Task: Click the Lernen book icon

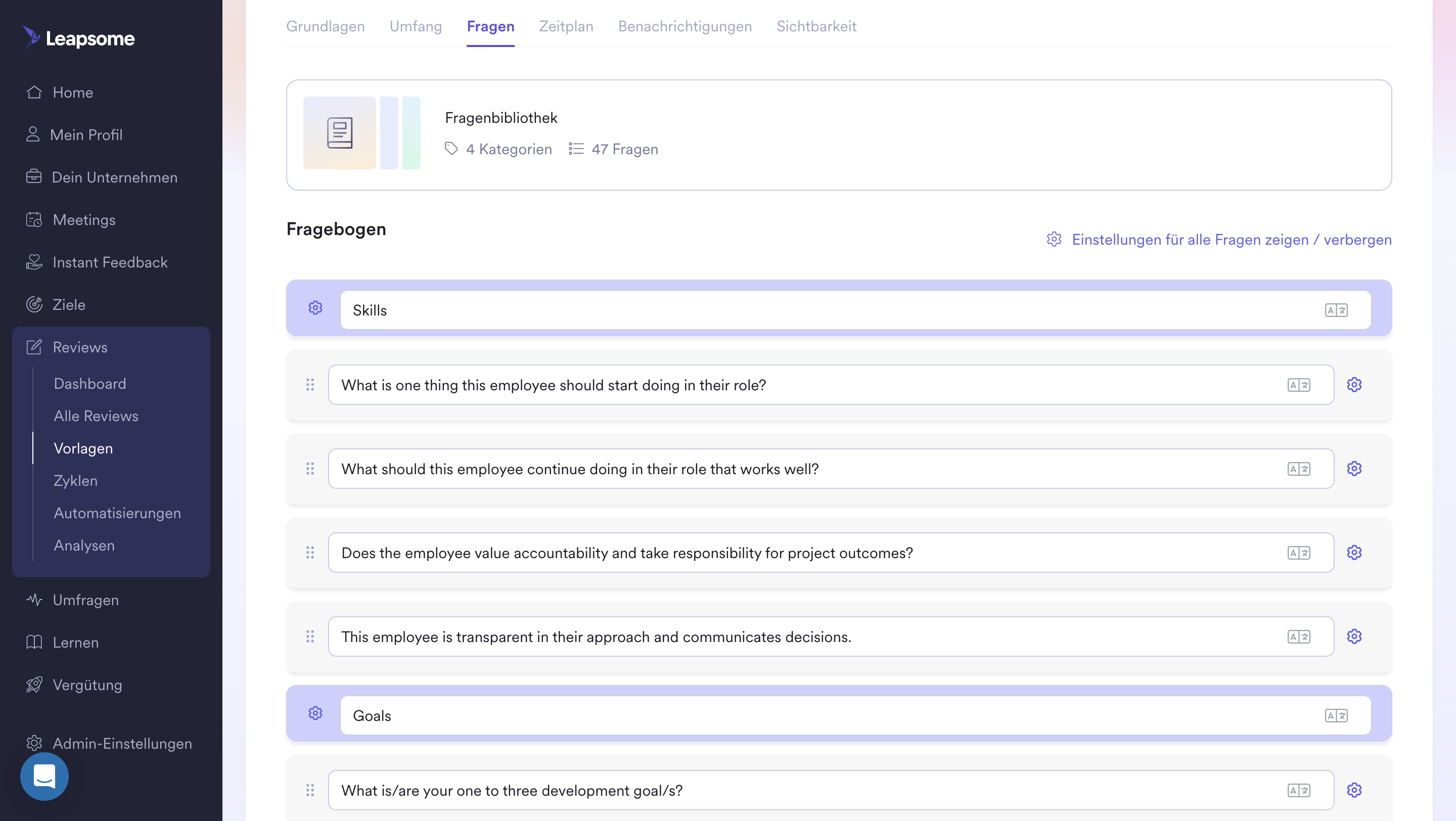Action: point(34,642)
